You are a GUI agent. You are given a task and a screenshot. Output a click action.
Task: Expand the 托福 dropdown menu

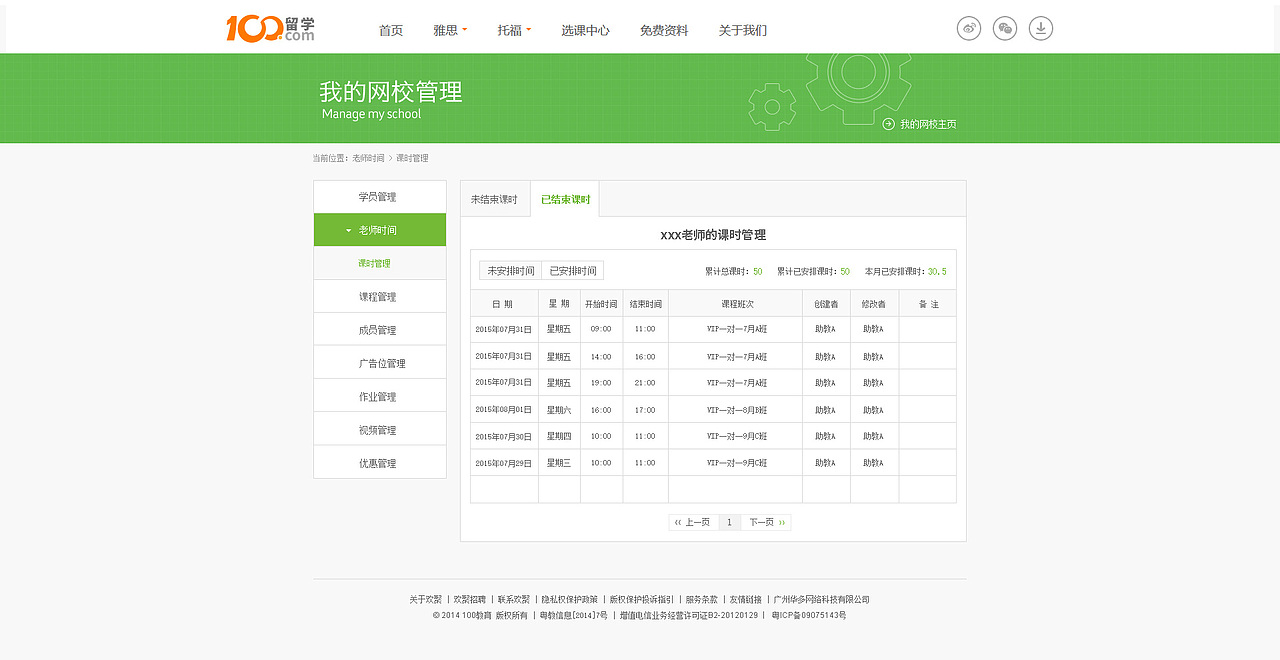click(514, 30)
